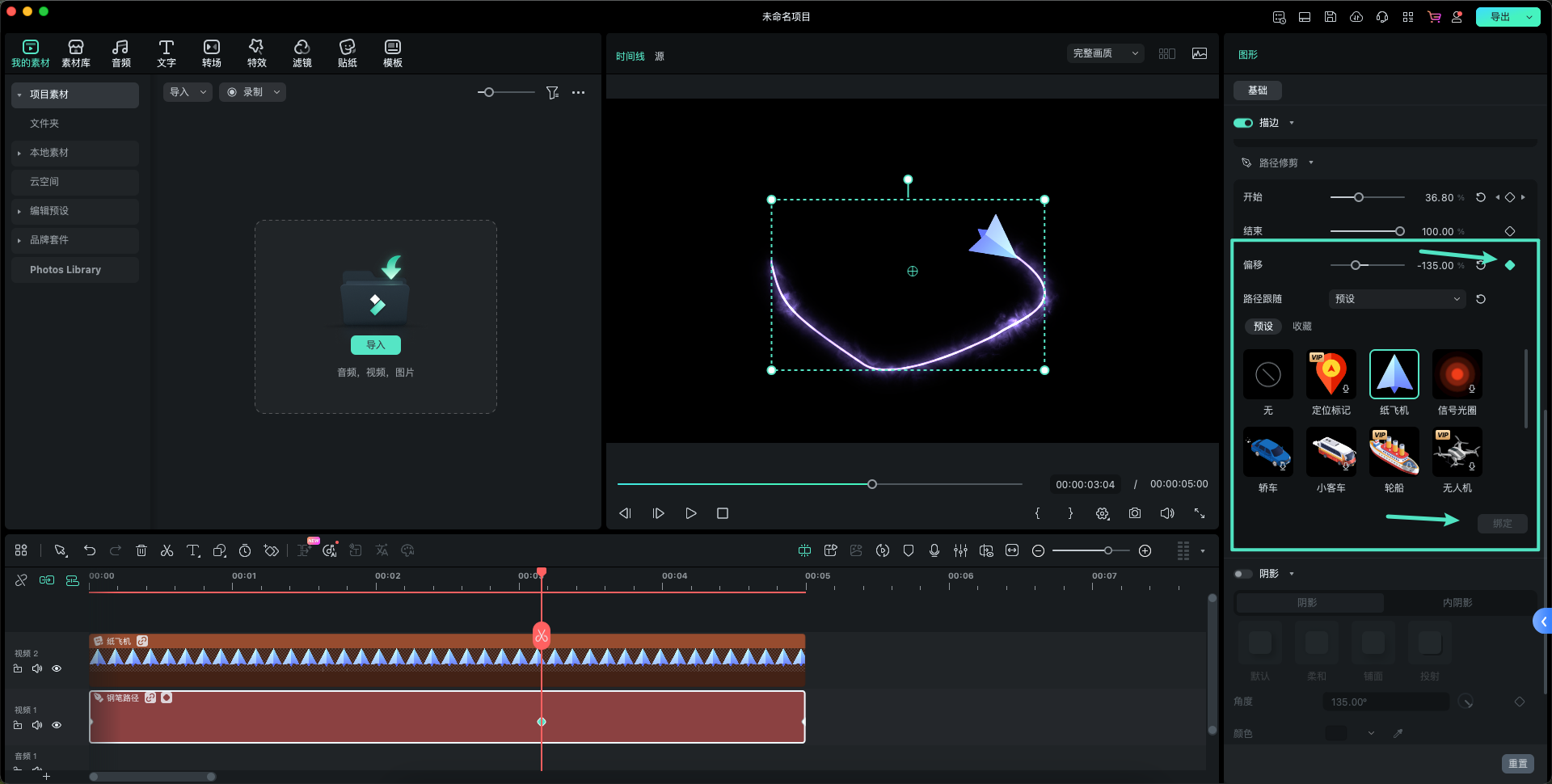The height and width of the screenshot is (784, 1552).
Task: Click the split scissors tool in timeline toolbar
Action: point(167,550)
